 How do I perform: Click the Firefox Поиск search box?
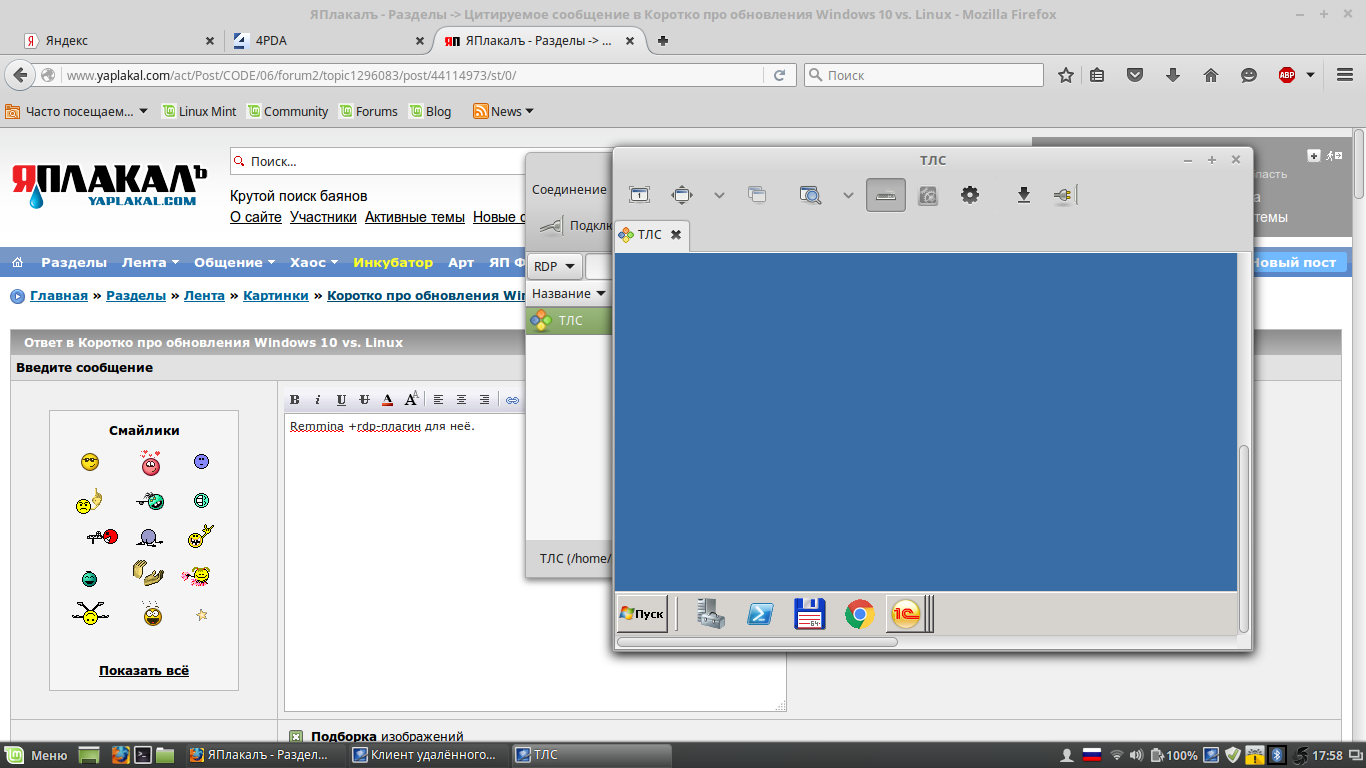coord(923,75)
